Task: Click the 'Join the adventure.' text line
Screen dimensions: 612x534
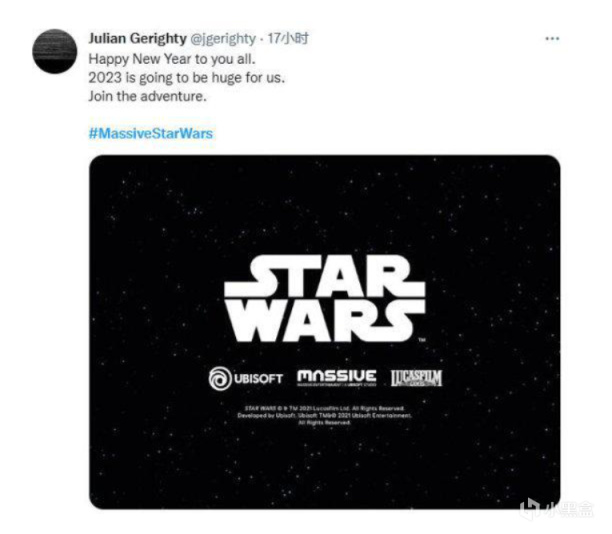Action: (x=147, y=96)
